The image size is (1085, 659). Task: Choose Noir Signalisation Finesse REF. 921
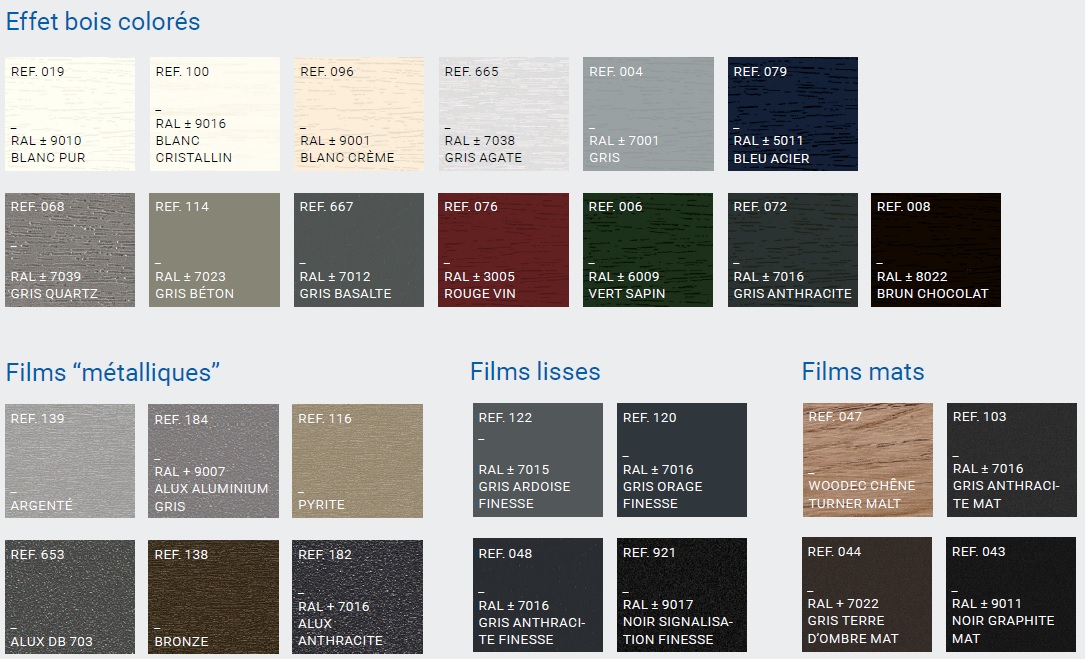point(682,596)
